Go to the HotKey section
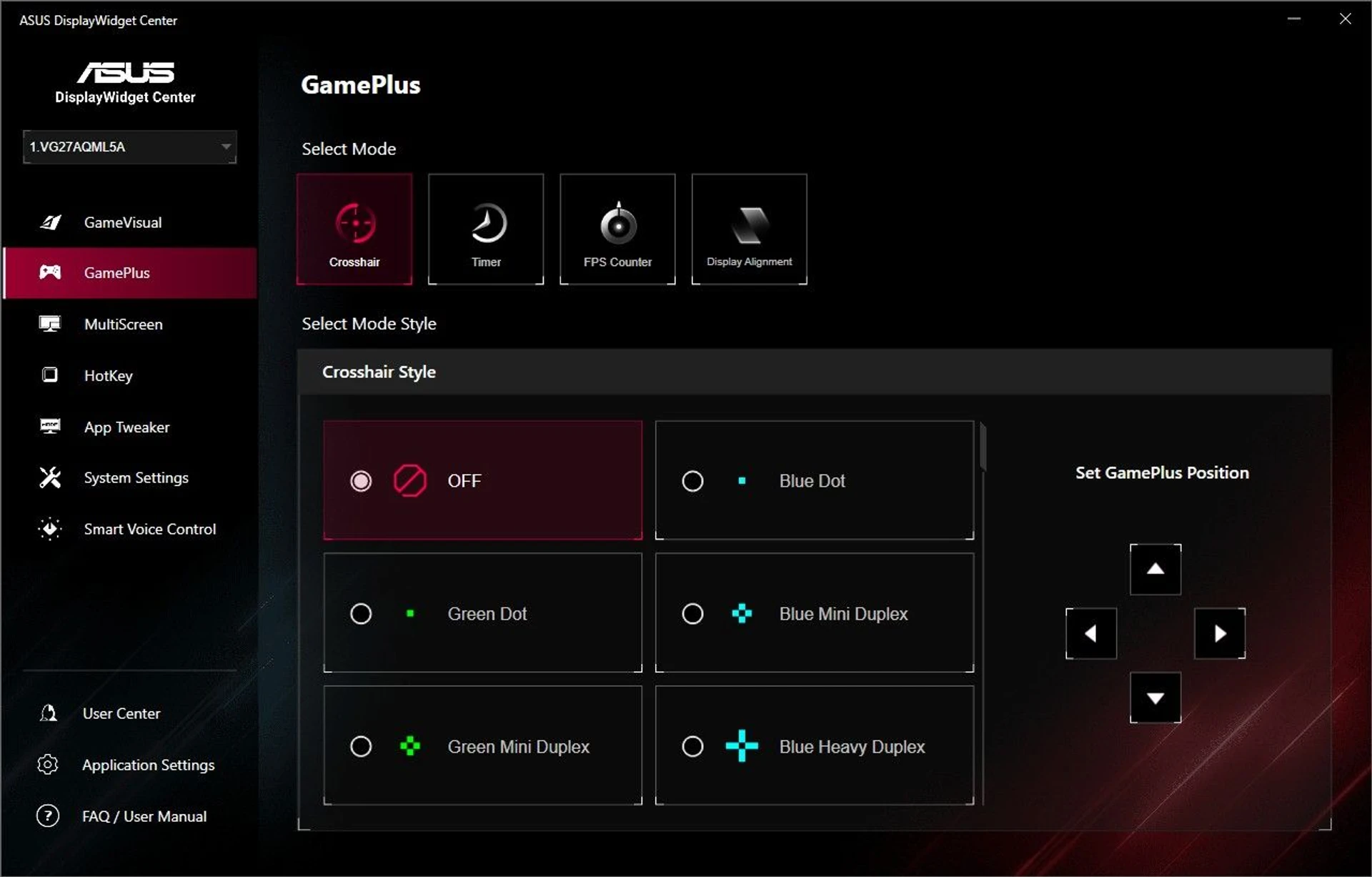This screenshot has width=1372, height=877. [x=109, y=375]
